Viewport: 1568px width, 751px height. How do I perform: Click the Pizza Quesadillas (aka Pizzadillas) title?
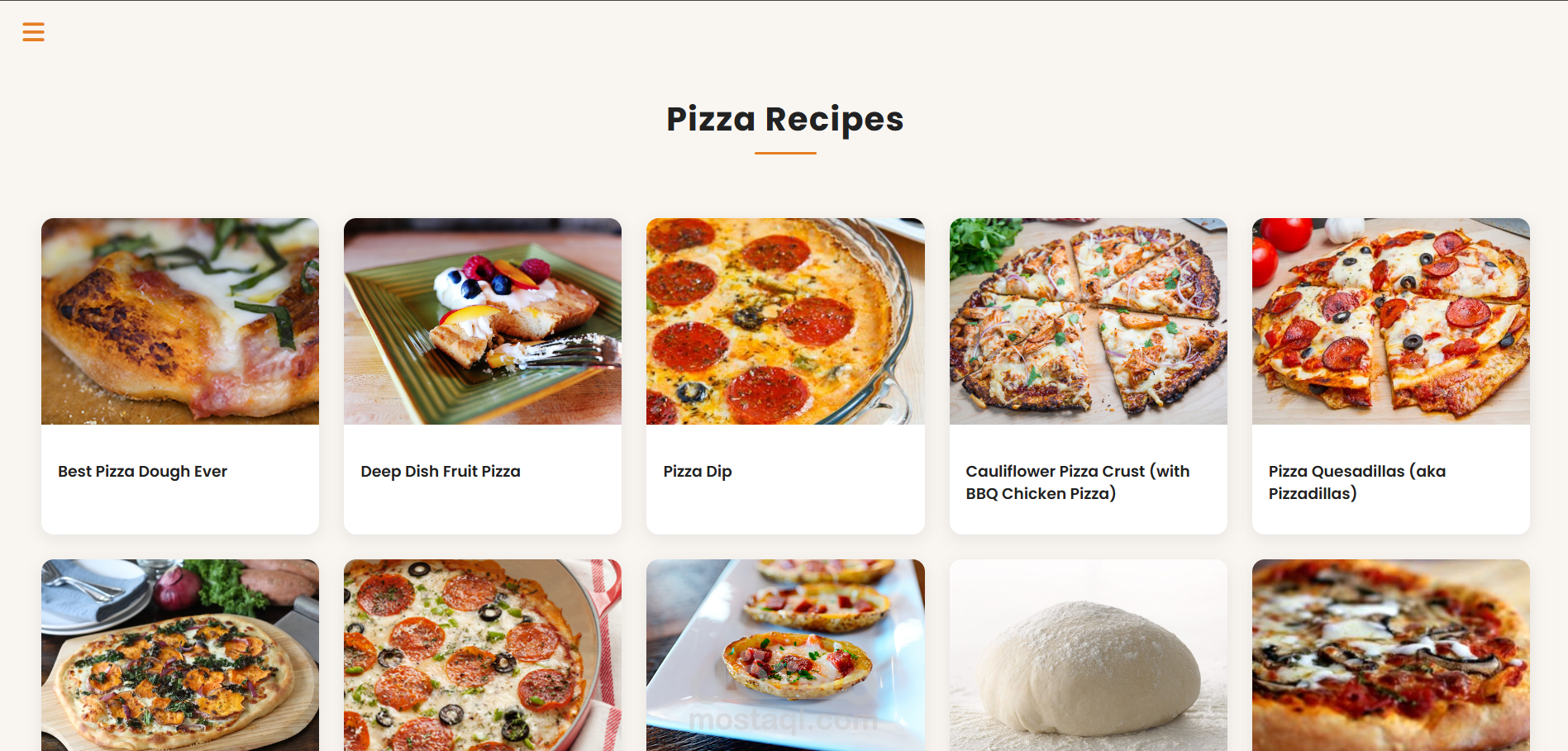click(x=1357, y=482)
